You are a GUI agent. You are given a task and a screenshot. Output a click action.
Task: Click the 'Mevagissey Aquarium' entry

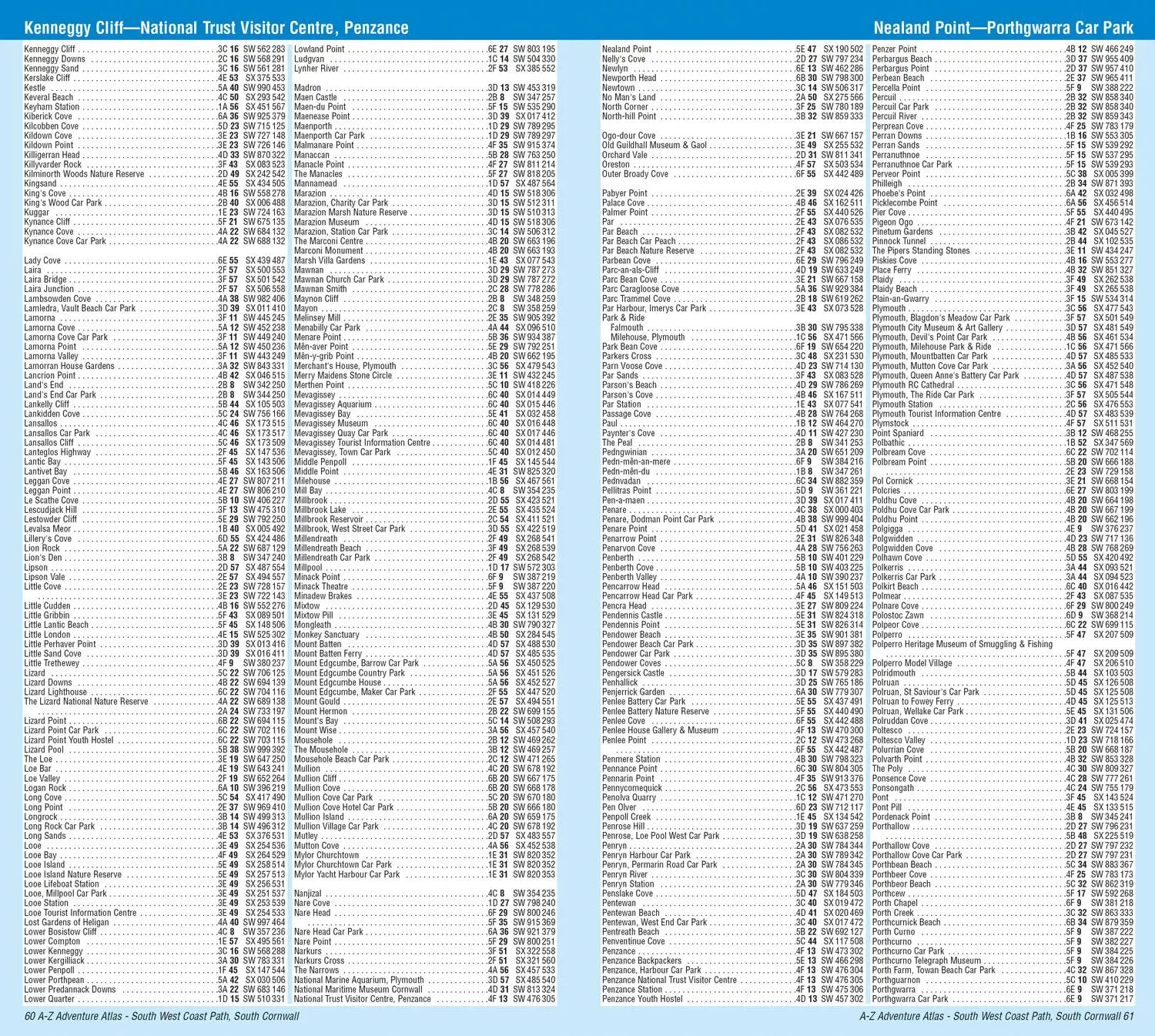tap(424, 404)
